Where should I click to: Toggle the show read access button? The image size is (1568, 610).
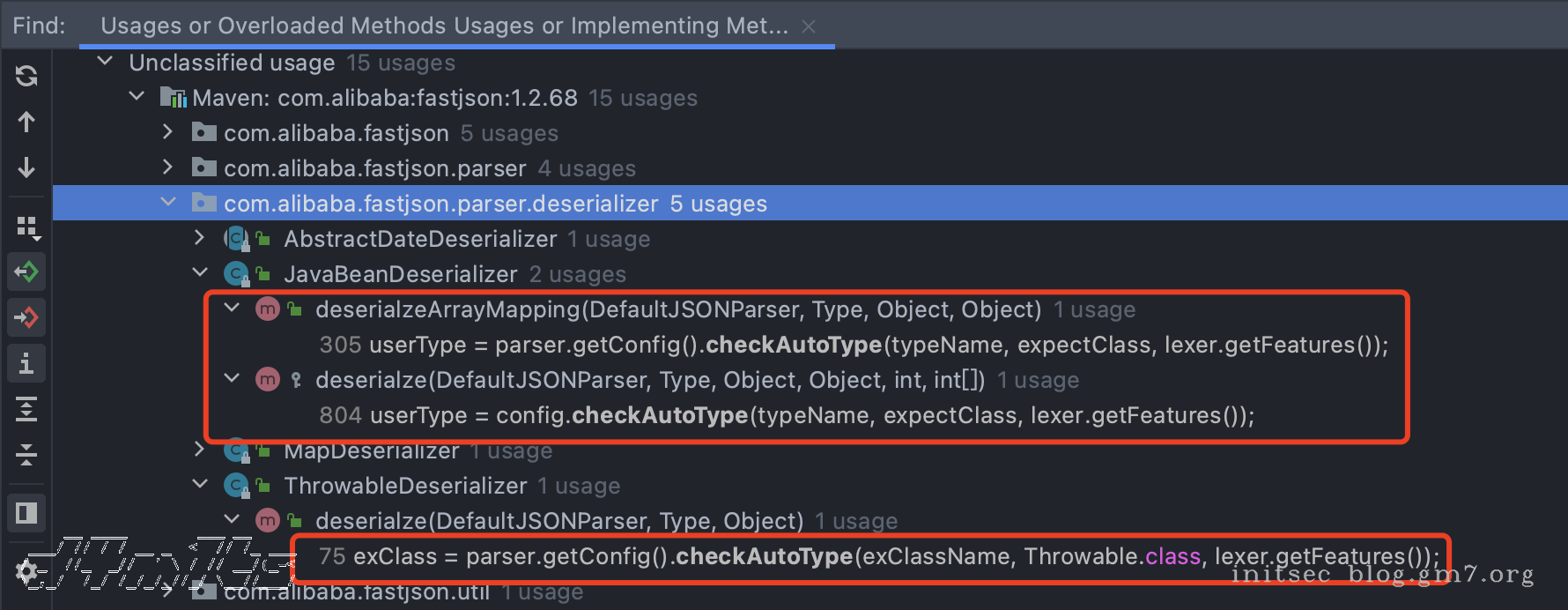(x=26, y=272)
